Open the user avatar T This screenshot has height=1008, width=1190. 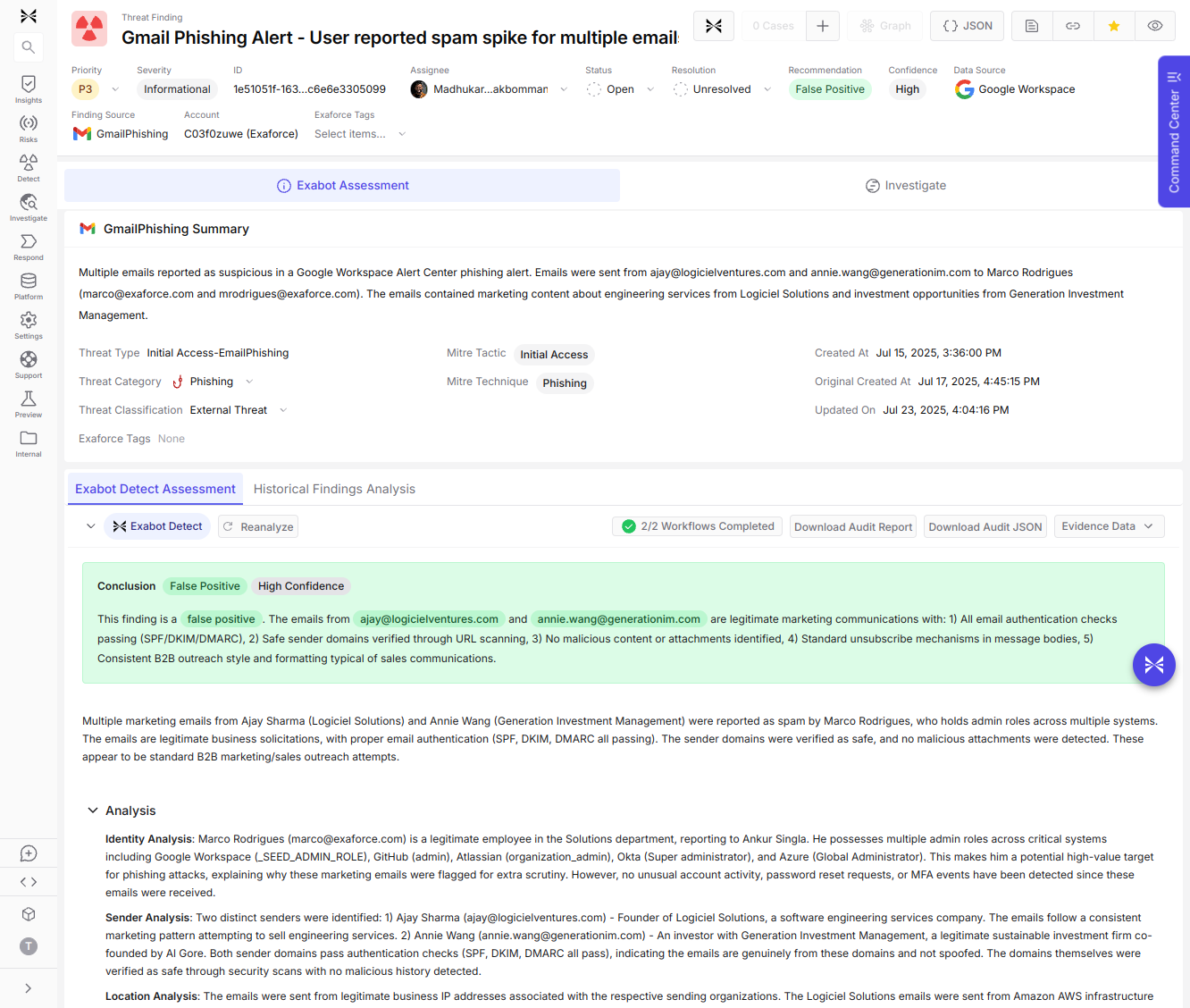(x=29, y=946)
